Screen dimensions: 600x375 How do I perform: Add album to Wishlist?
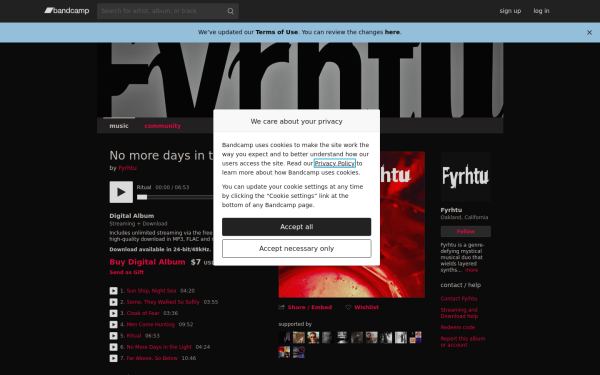point(362,307)
